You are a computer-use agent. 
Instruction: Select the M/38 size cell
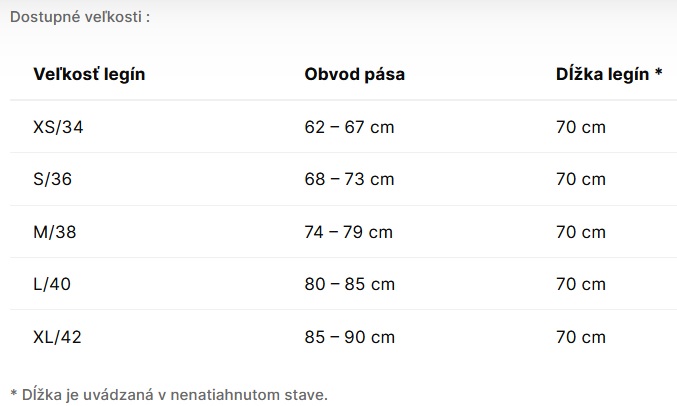point(54,232)
